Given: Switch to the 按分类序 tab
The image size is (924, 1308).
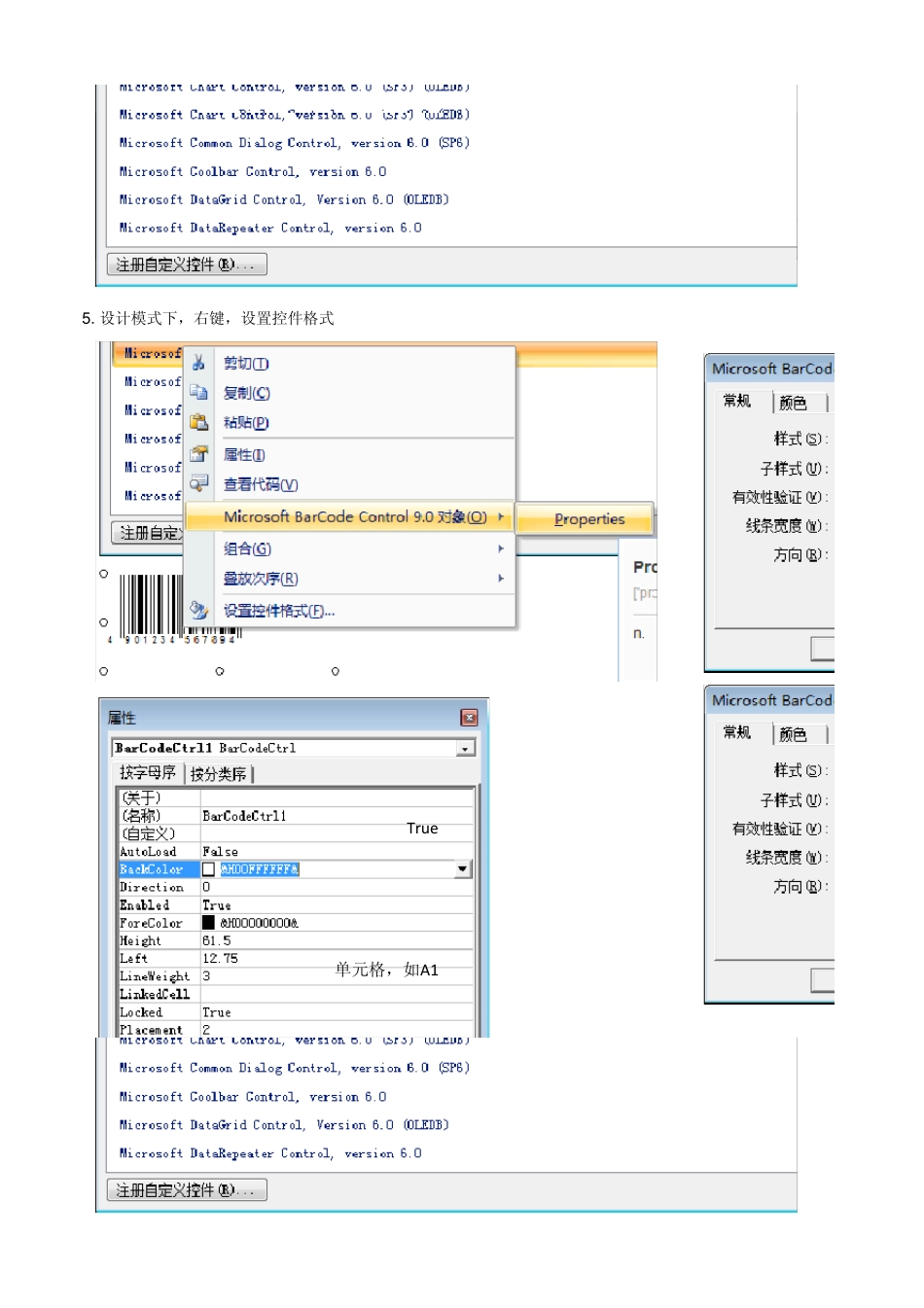Looking at the screenshot, I should point(218,774).
